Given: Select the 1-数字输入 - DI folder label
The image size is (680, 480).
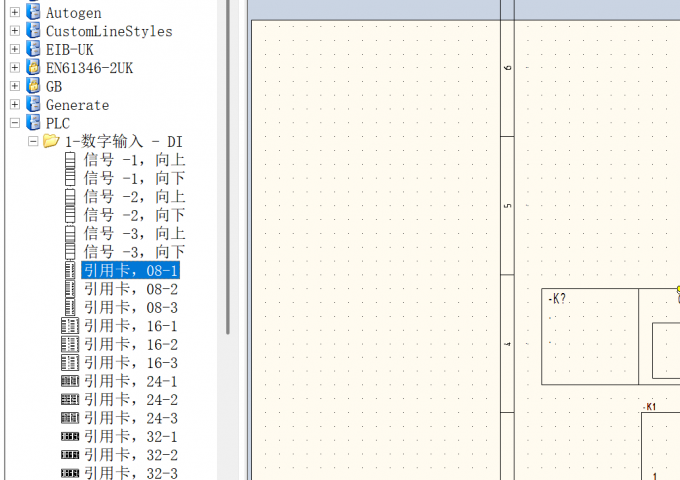Looking at the screenshot, I should (124, 142).
